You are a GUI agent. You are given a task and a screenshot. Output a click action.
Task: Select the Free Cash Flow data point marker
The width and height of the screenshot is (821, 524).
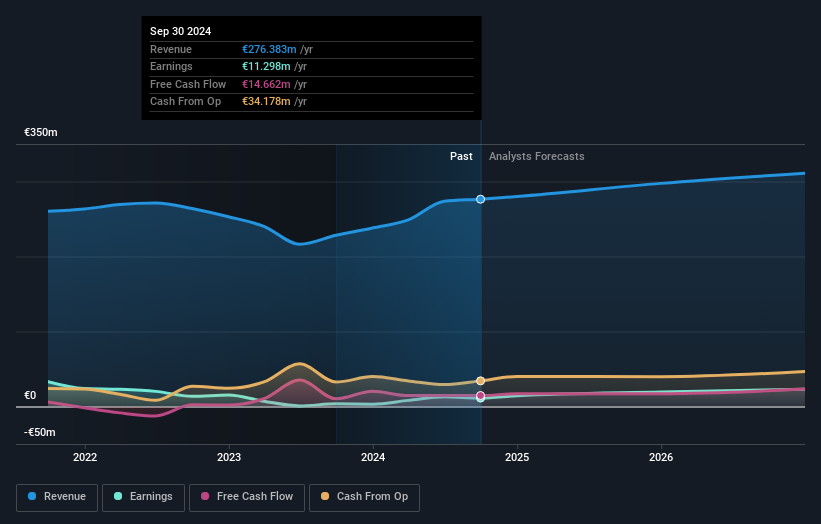tap(480, 395)
